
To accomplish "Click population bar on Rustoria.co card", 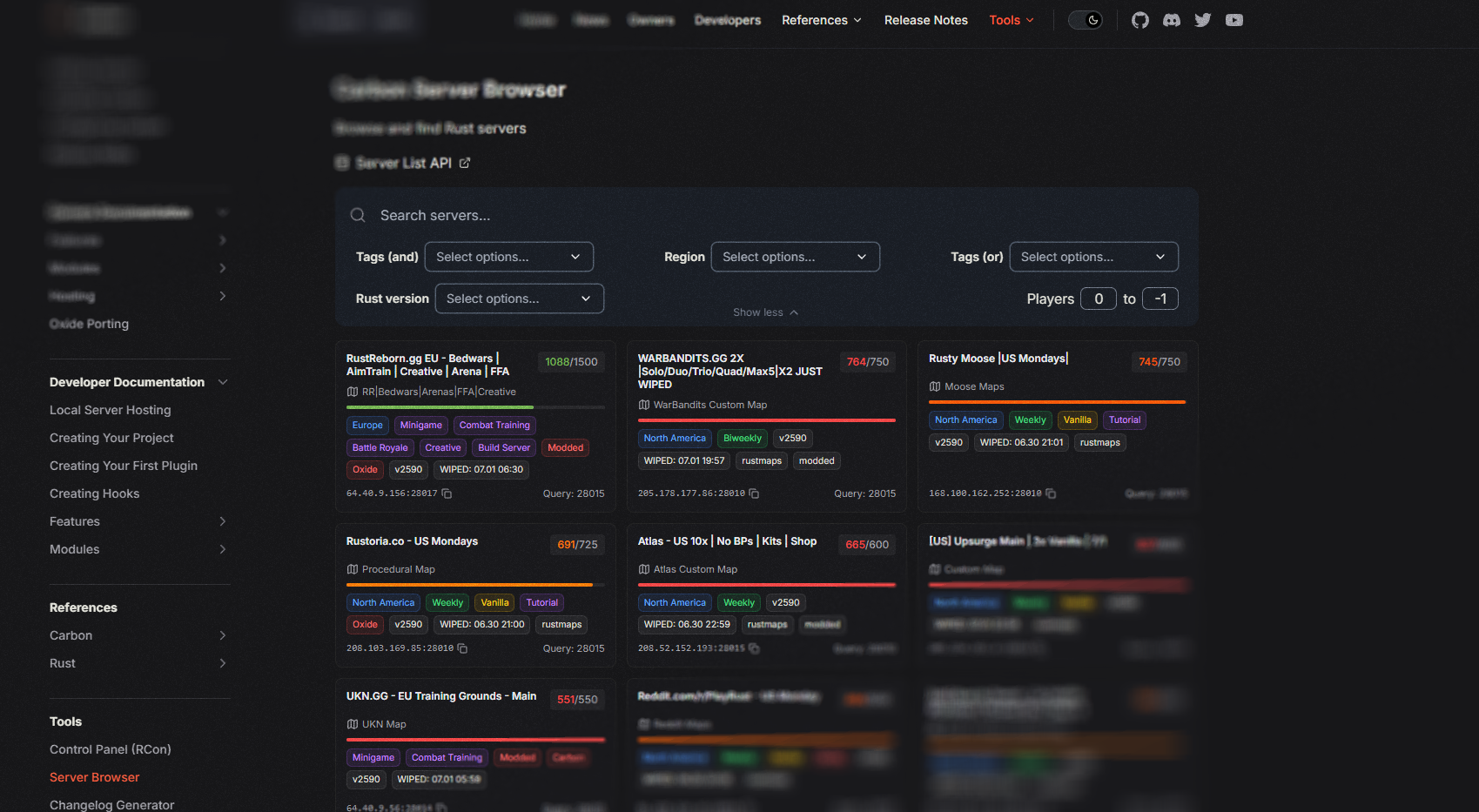I will (475, 585).
